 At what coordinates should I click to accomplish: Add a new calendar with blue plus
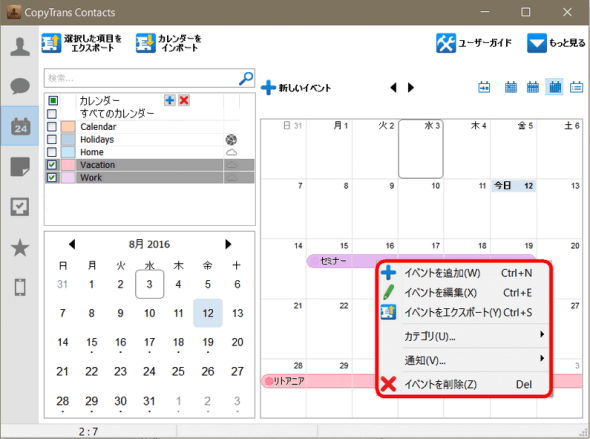[170, 100]
